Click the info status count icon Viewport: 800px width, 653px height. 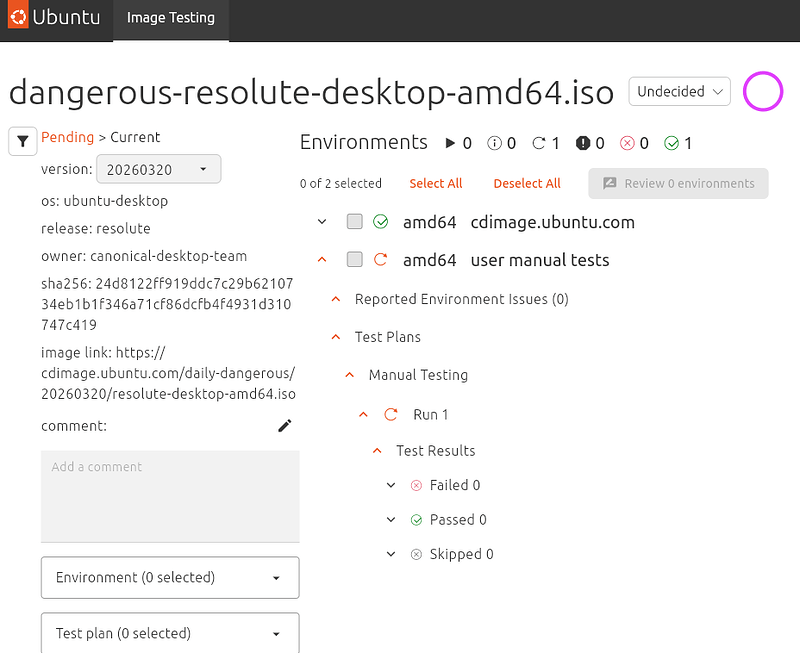pyautogui.click(x=494, y=143)
